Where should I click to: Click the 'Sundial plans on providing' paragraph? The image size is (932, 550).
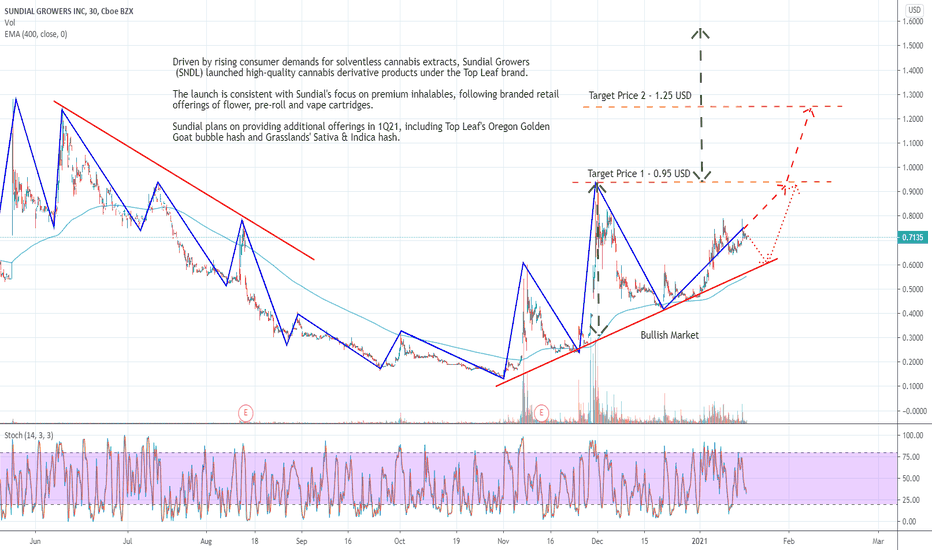(361, 132)
